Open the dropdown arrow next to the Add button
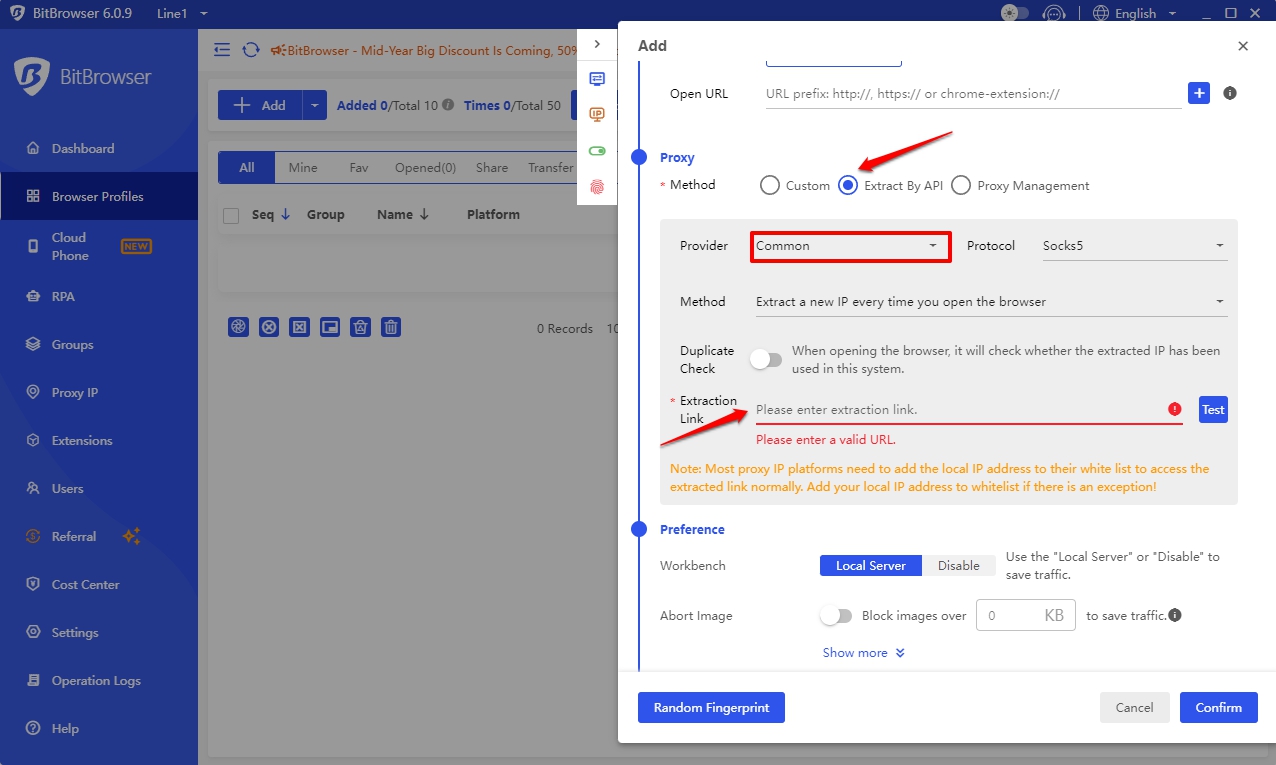This screenshot has width=1276, height=765. coord(314,105)
